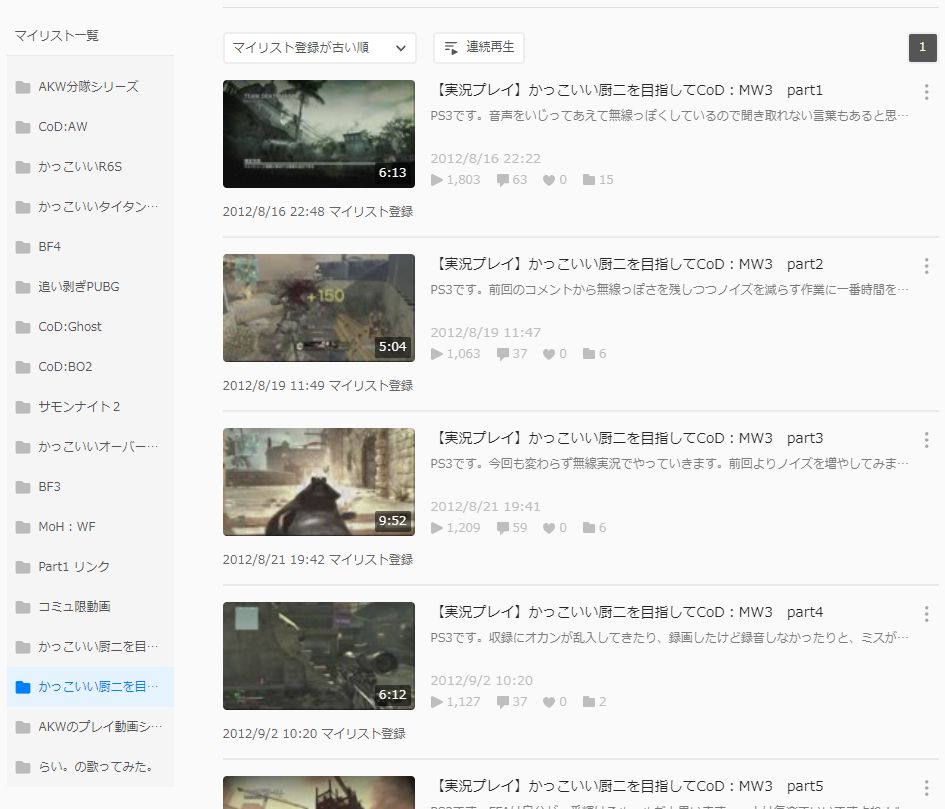Click the folder icon beside 追い剥ぎPUBG
Screen dimensions: 945x809
(23, 287)
